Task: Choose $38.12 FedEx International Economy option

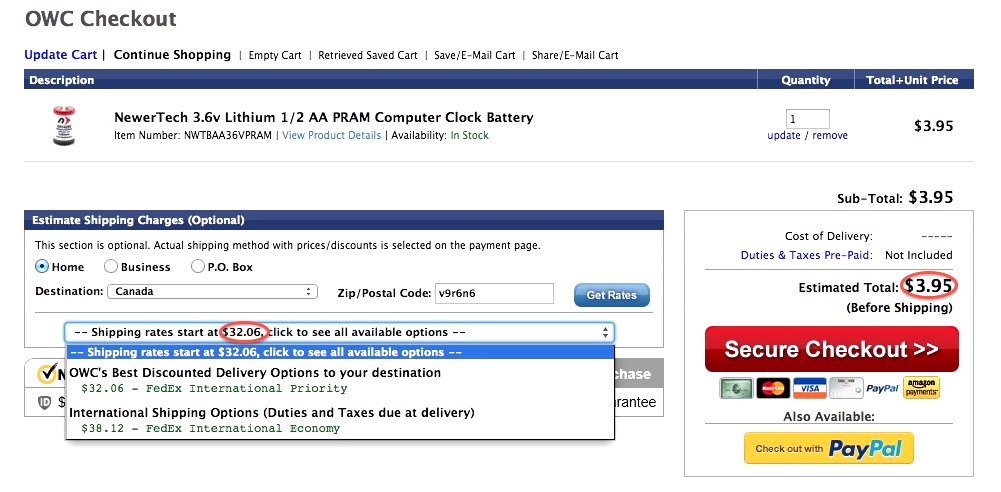Action: pyautogui.click(x=211, y=429)
